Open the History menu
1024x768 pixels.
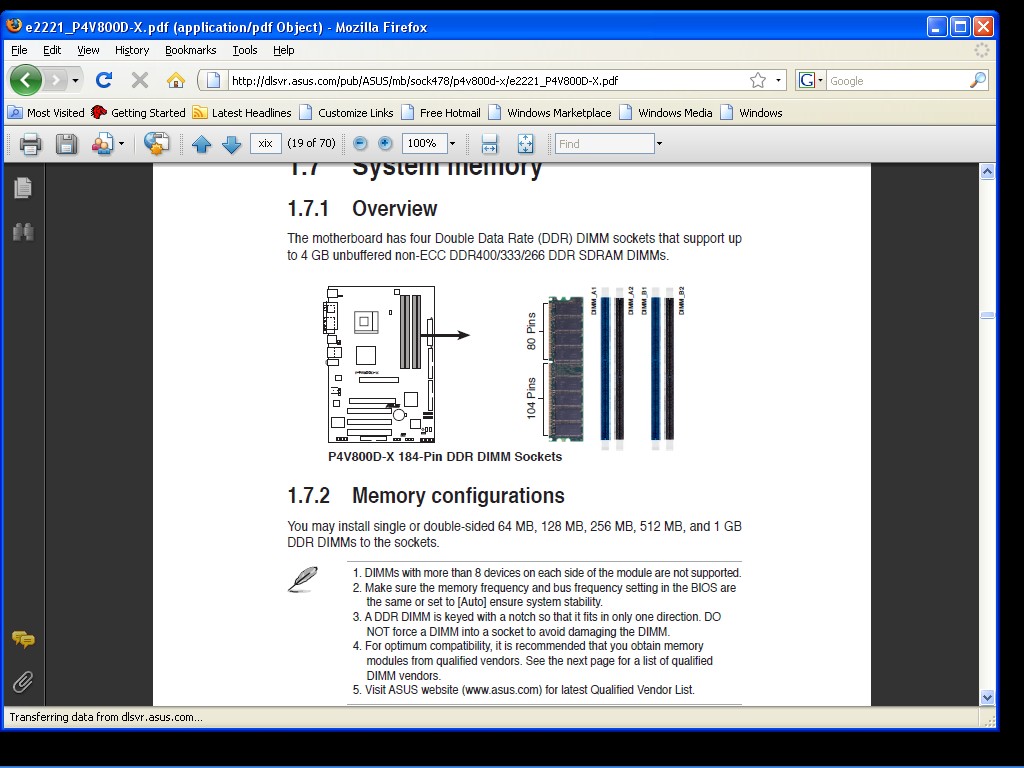pos(132,50)
